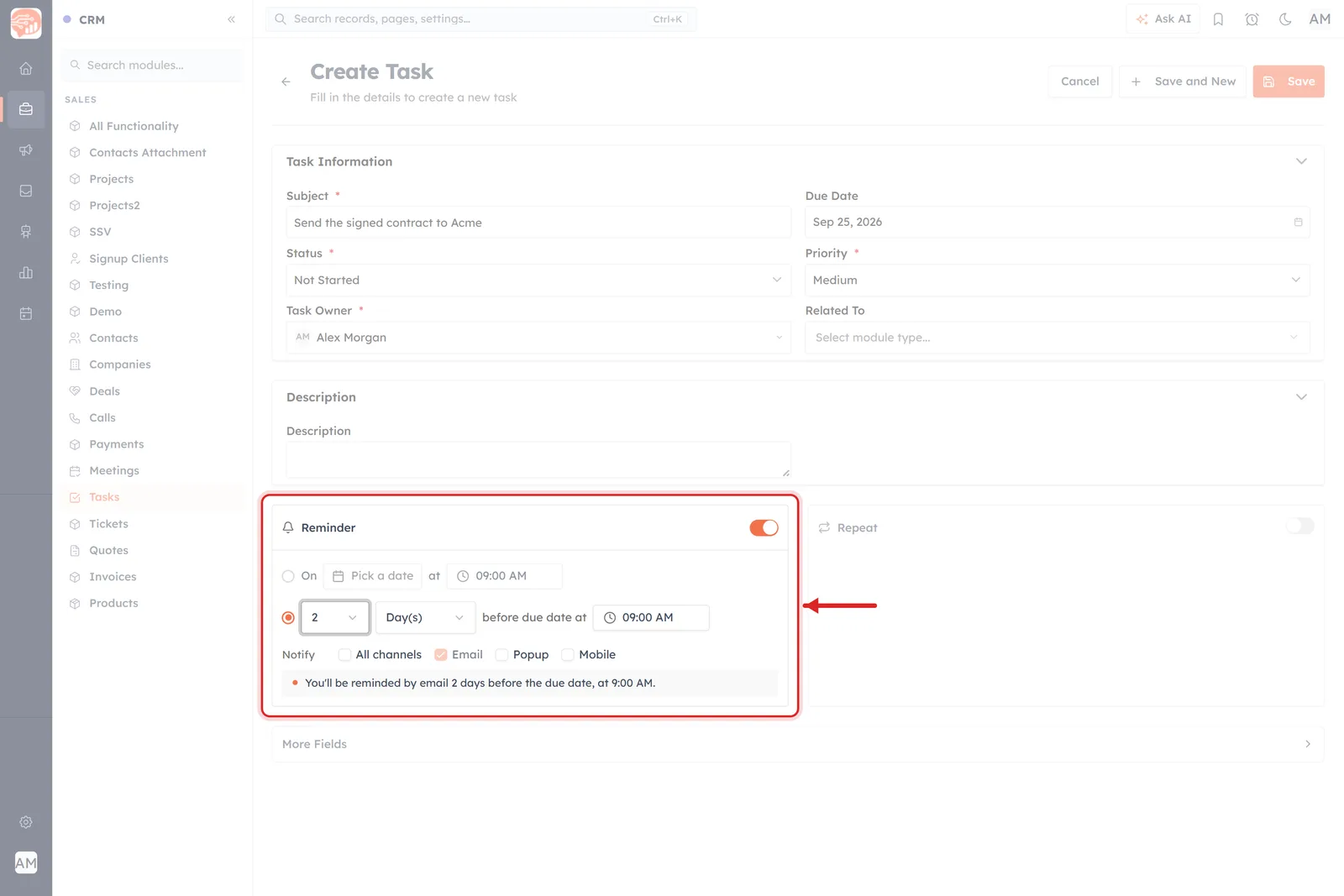Expand the More Fields section
This screenshot has height=896, width=1344.
click(x=797, y=744)
